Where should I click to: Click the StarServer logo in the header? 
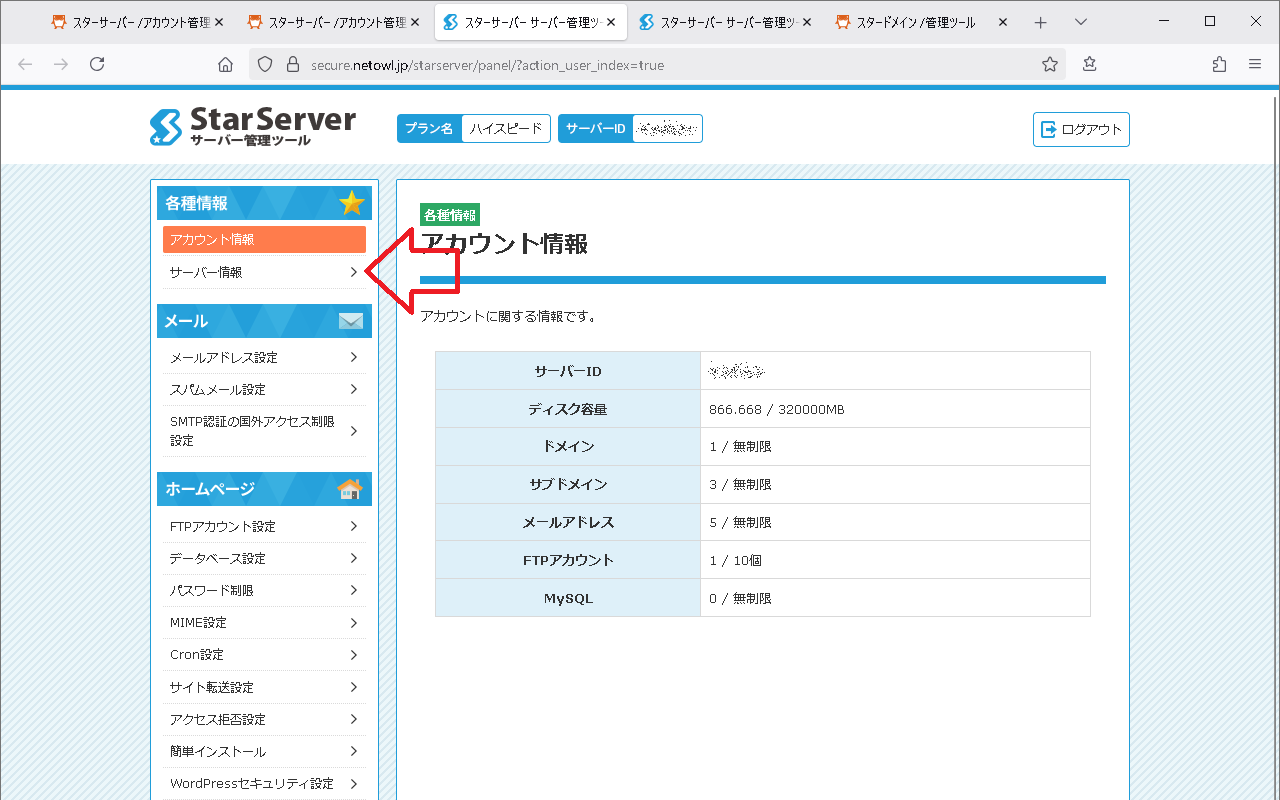pyautogui.click(x=252, y=126)
